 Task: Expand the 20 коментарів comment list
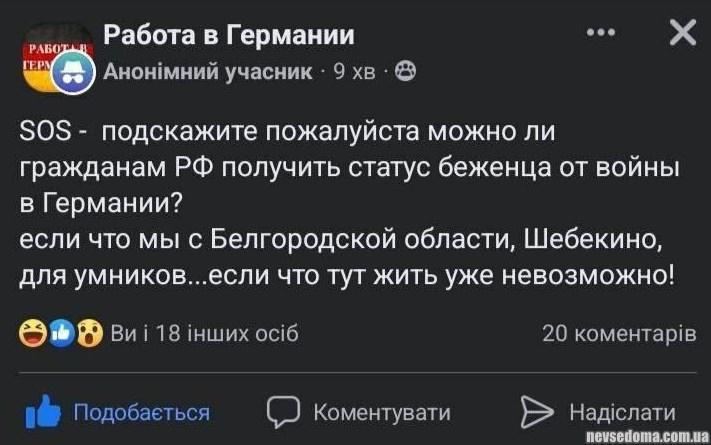click(x=618, y=334)
